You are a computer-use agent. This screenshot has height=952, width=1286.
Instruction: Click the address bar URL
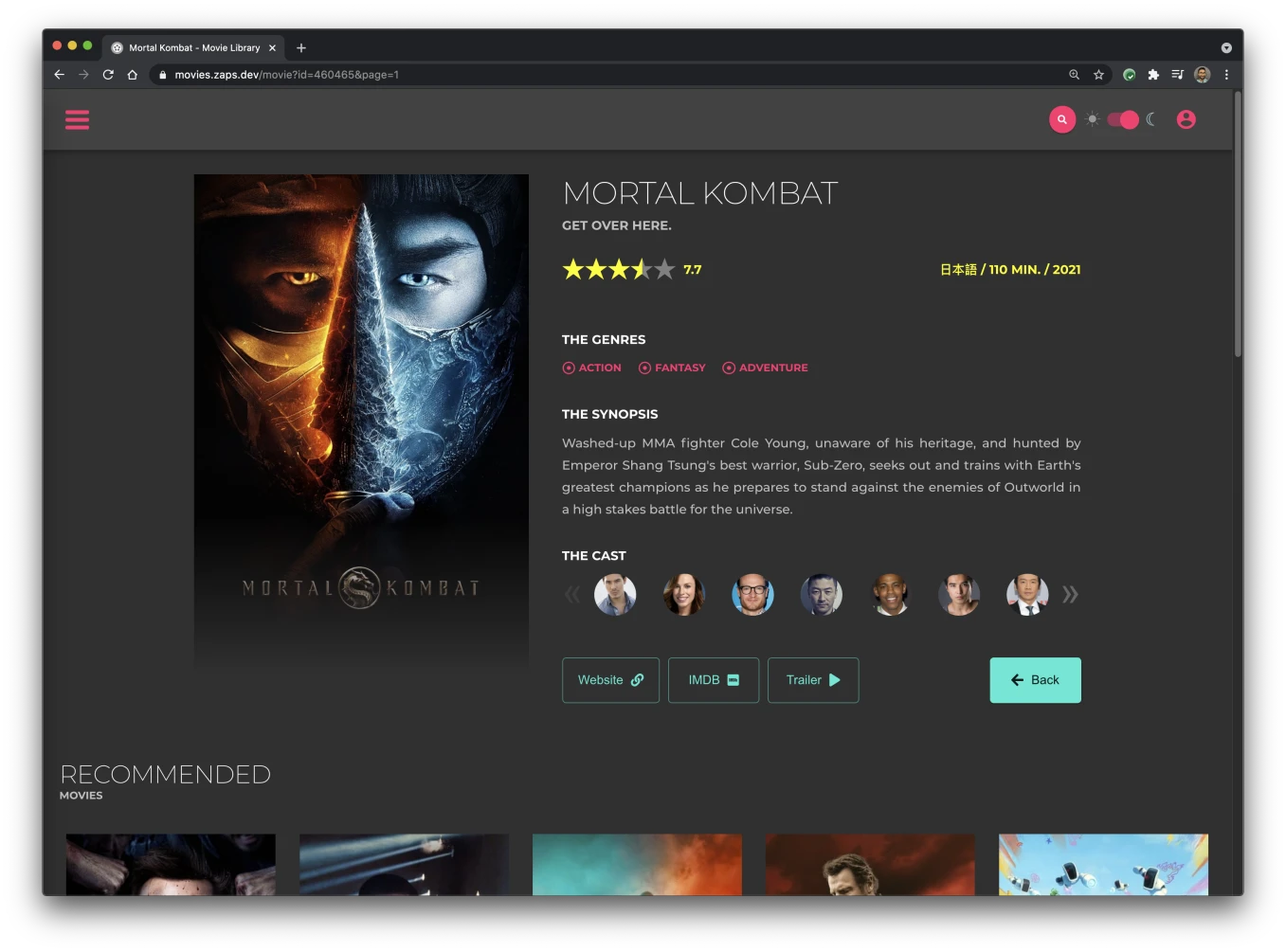(286, 75)
